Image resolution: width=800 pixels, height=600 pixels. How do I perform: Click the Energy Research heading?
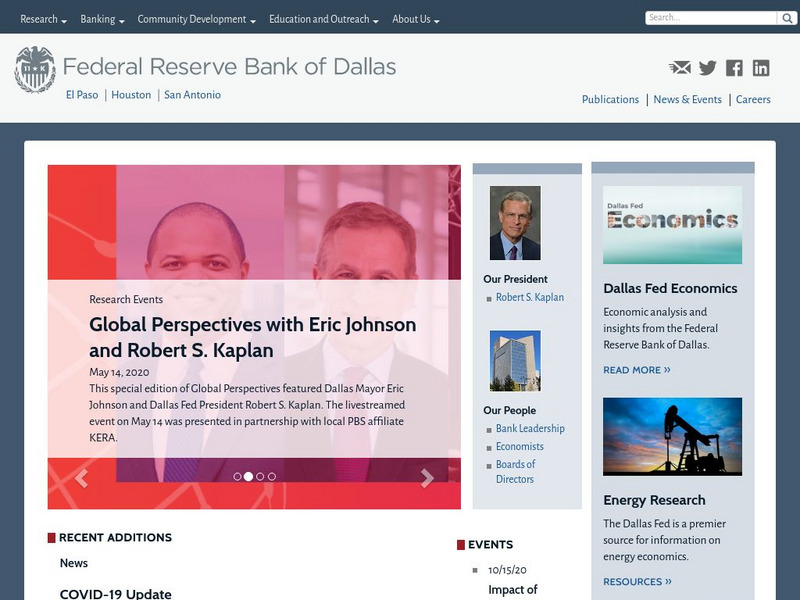[654, 500]
